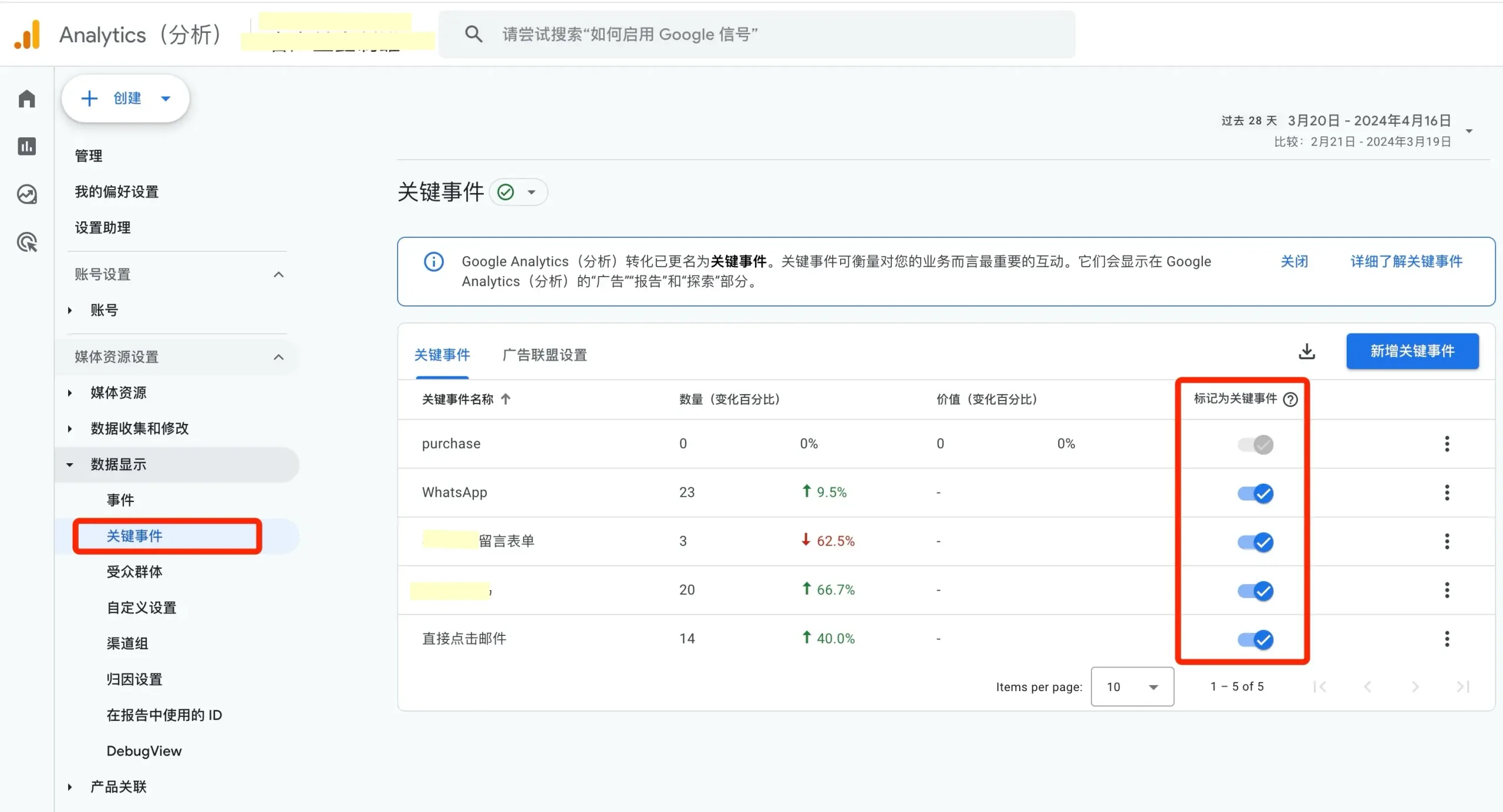Open more options for the row with 20
Viewport: 1503px width, 812px height.
[1447, 590]
